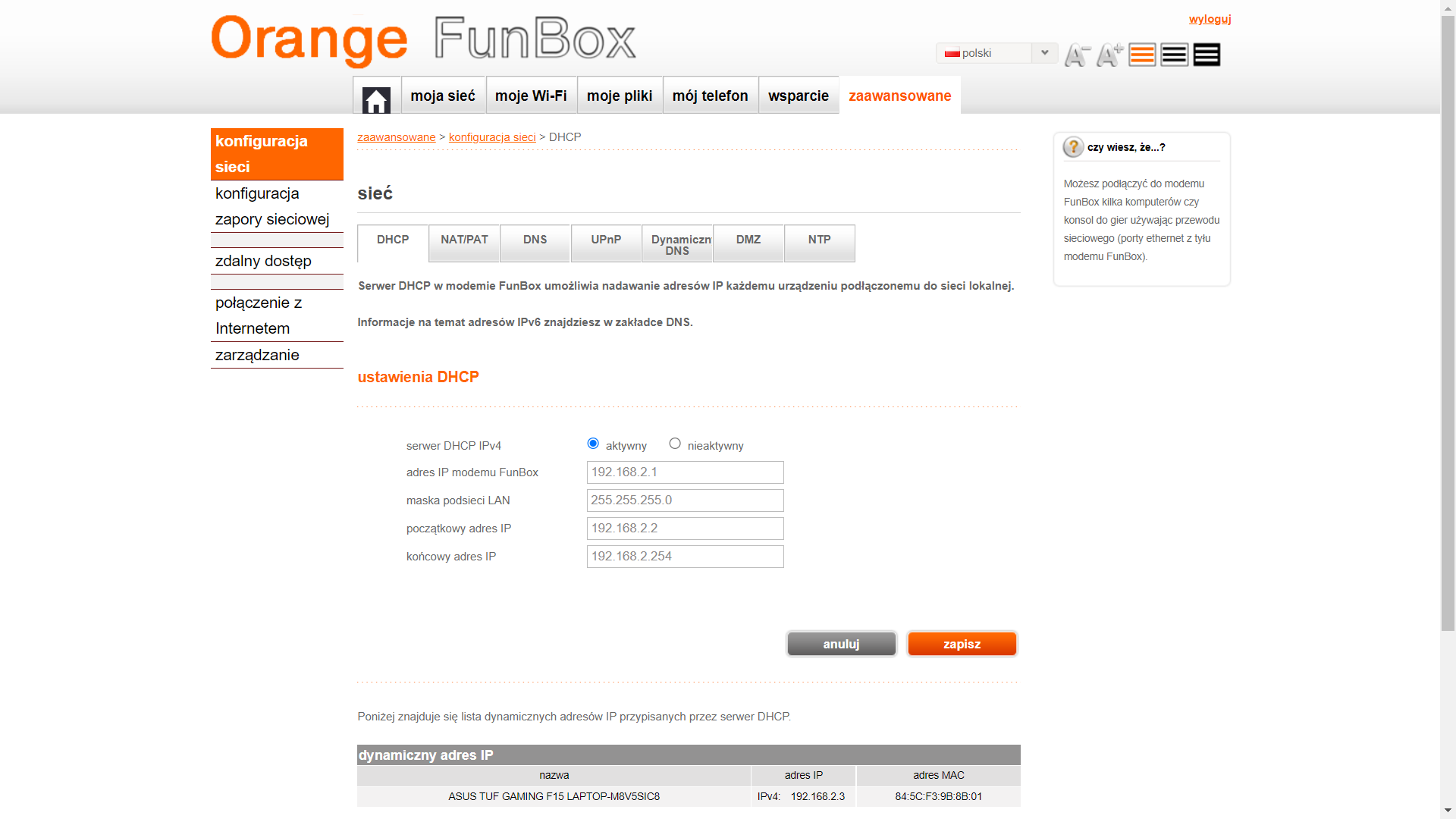
Task: Click the 192.168.2.3 IP address cell
Action: (804, 796)
